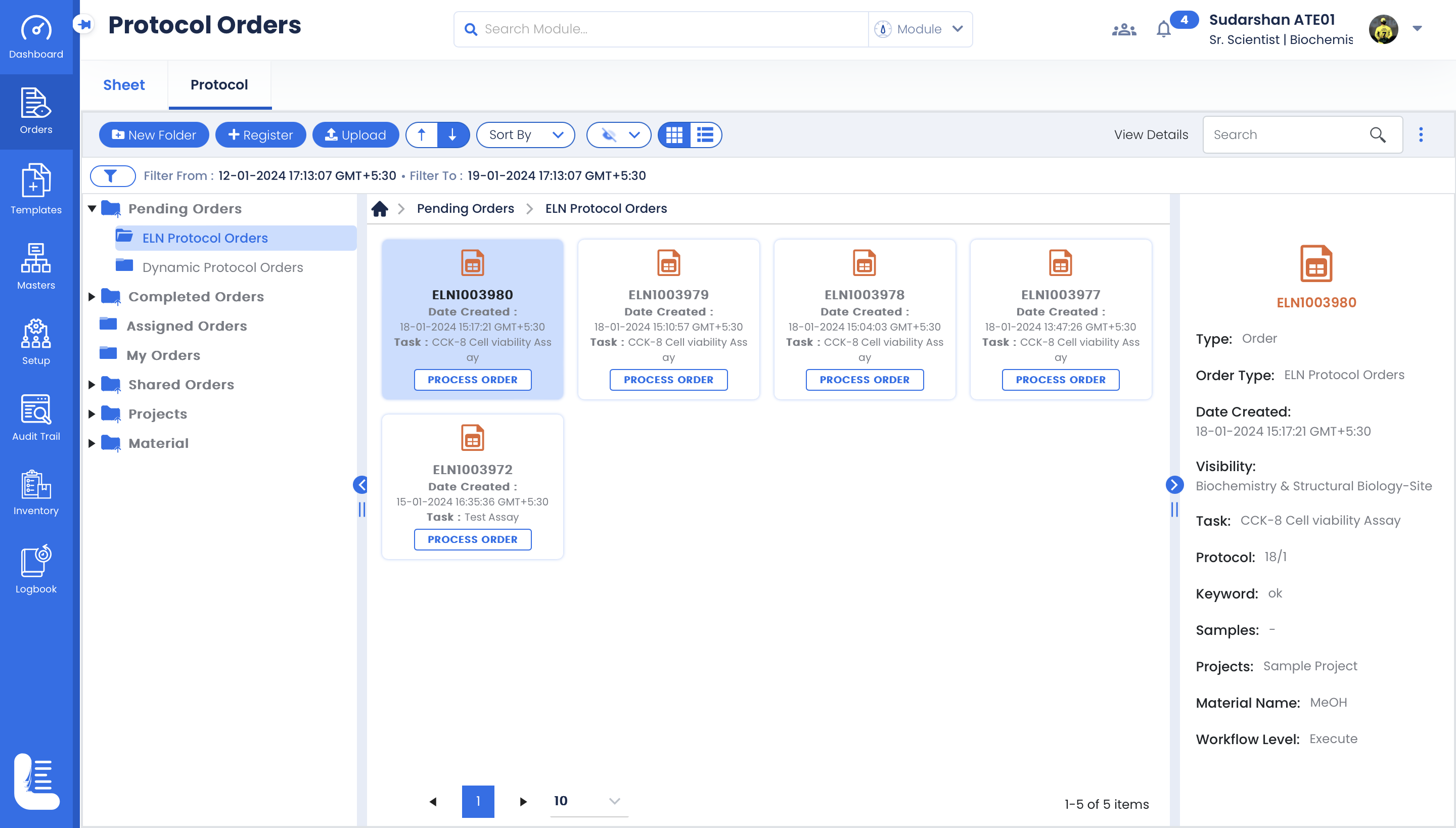
Task: Click the notifications bell icon
Action: click(x=1164, y=29)
